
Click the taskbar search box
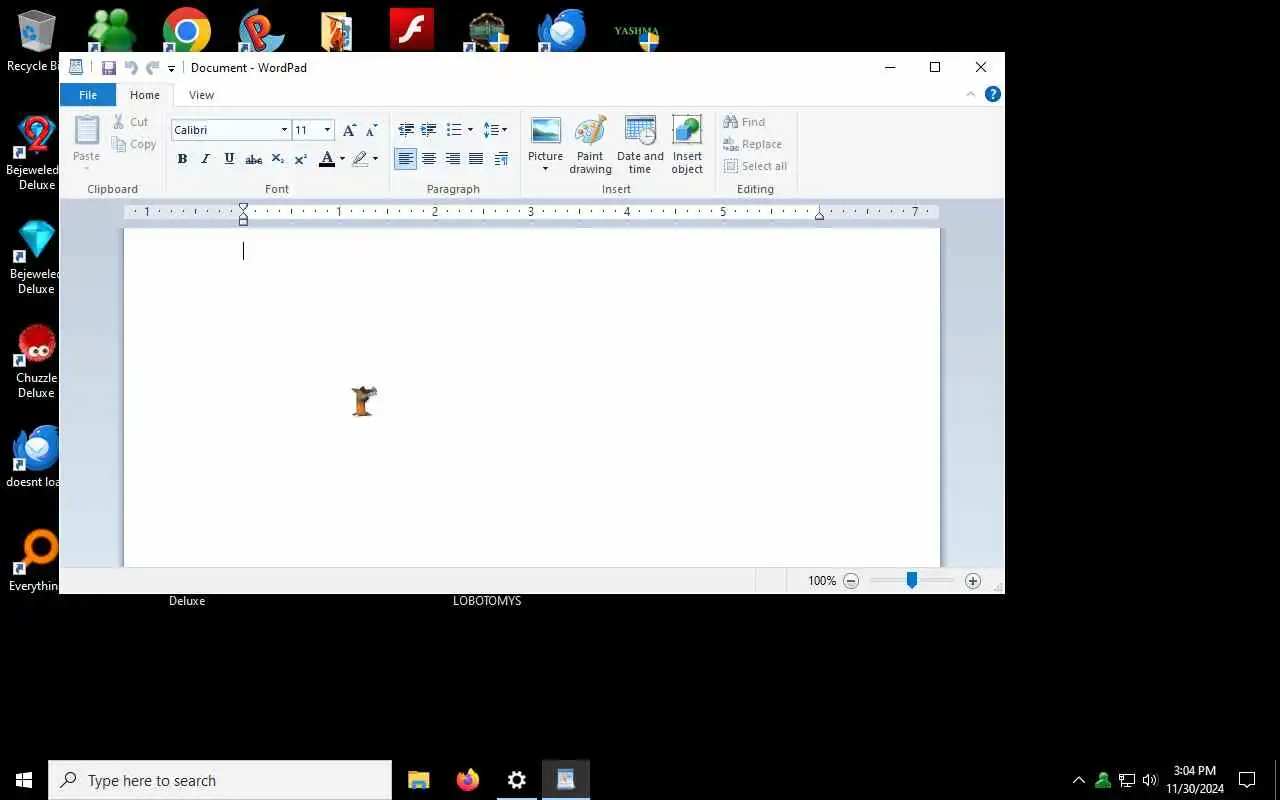[x=220, y=780]
